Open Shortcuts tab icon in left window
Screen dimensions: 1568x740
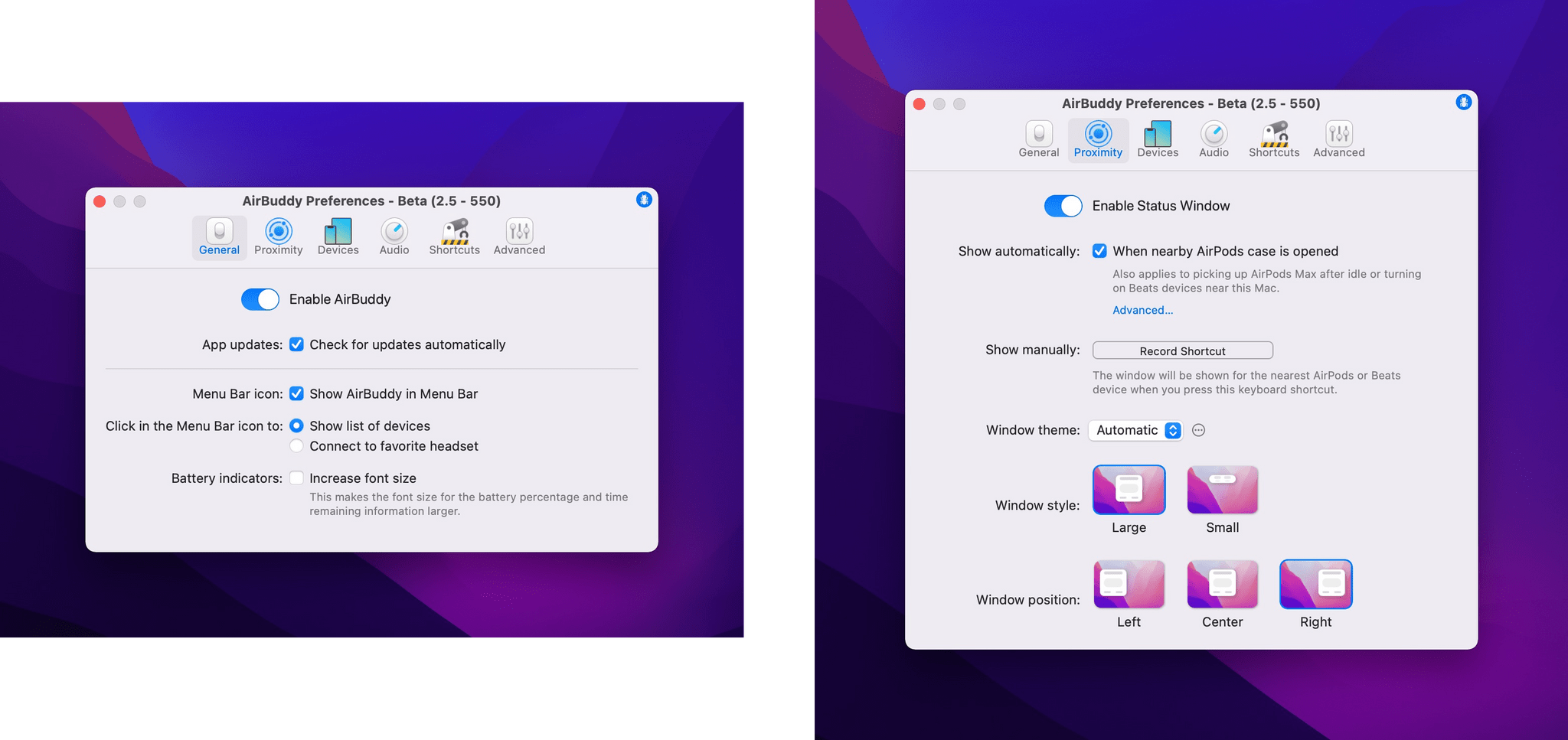point(455,231)
